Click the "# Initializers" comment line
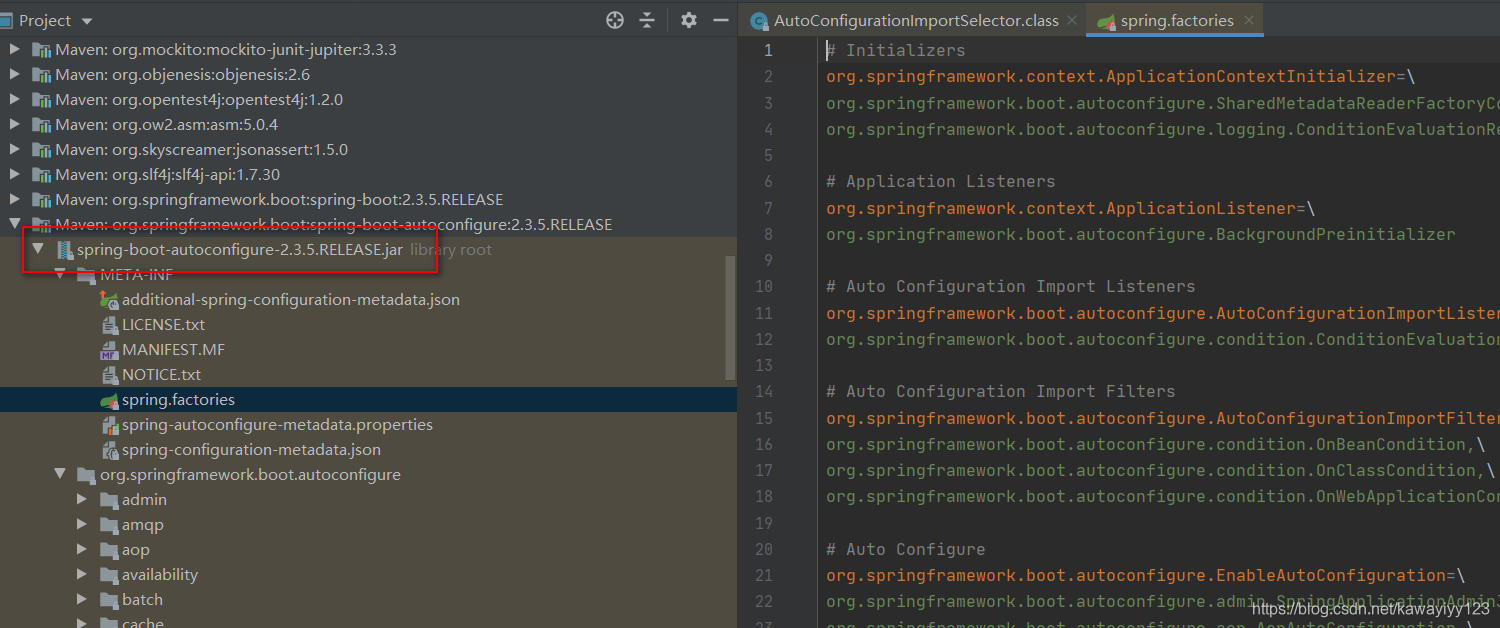Image resolution: width=1500 pixels, height=628 pixels. point(895,50)
